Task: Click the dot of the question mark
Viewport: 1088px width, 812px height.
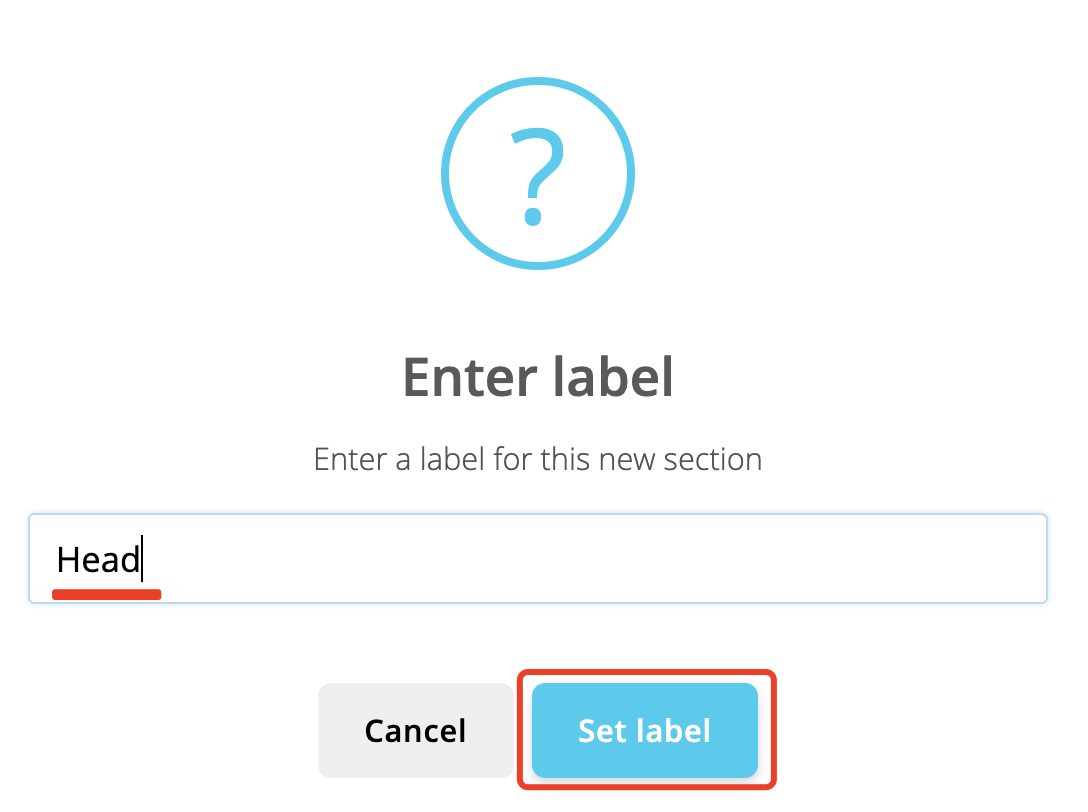Action: (533, 217)
